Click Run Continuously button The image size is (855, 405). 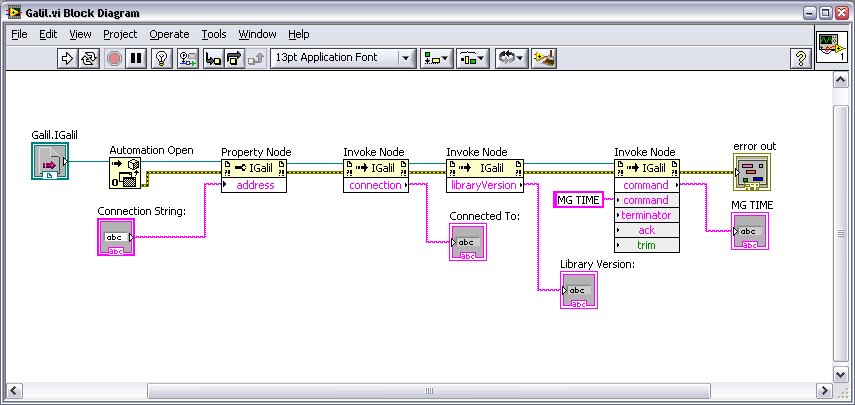pos(89,58)
